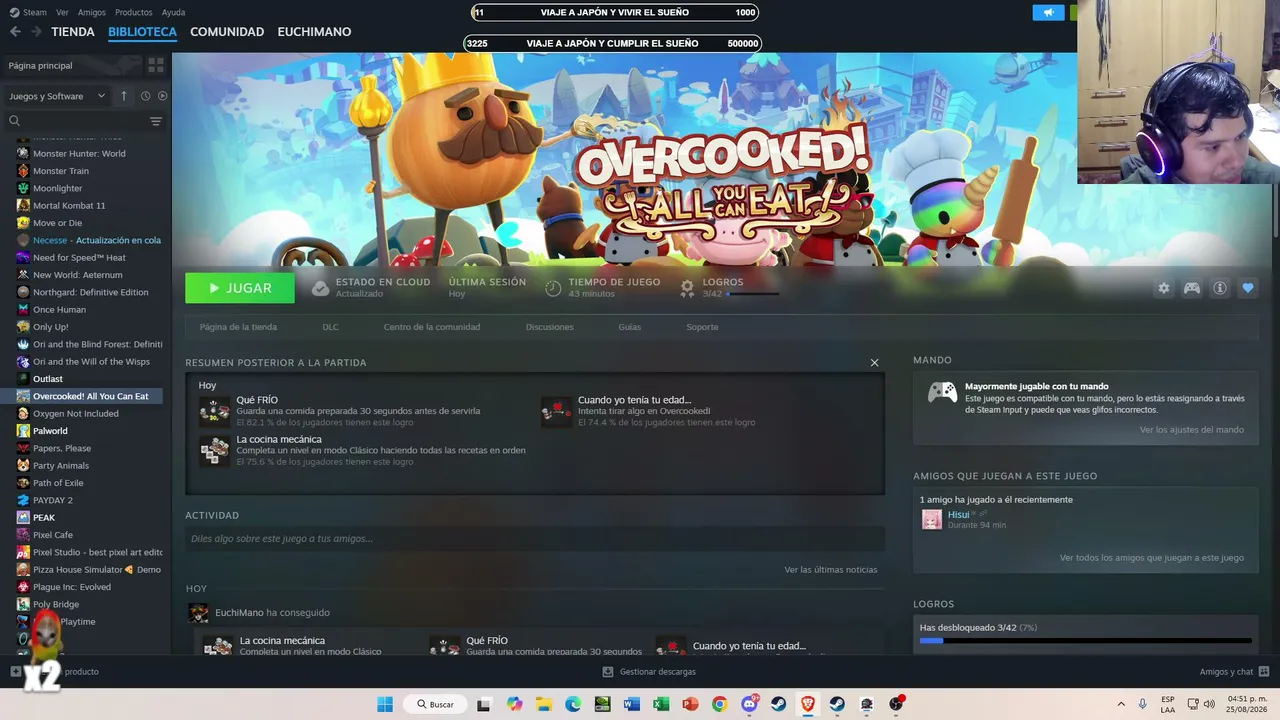Click Hisui's avatar thumbnail
1280x720 pixels.
(x=932, y=519)
